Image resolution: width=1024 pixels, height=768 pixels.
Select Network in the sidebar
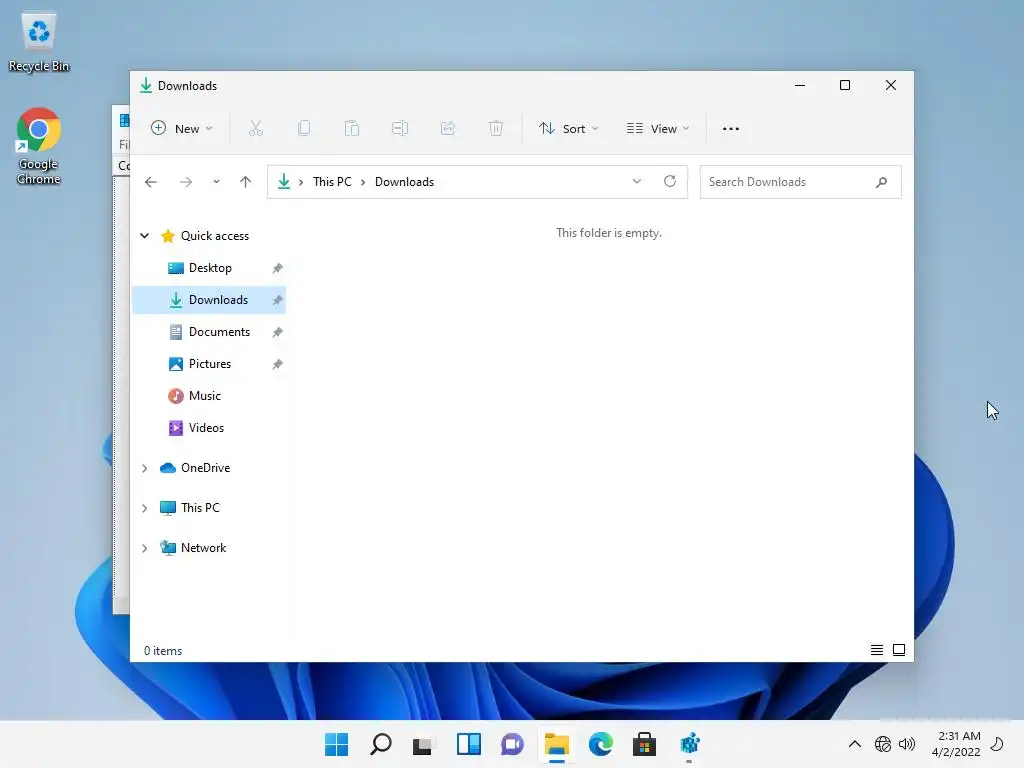[x=203, y=548]
